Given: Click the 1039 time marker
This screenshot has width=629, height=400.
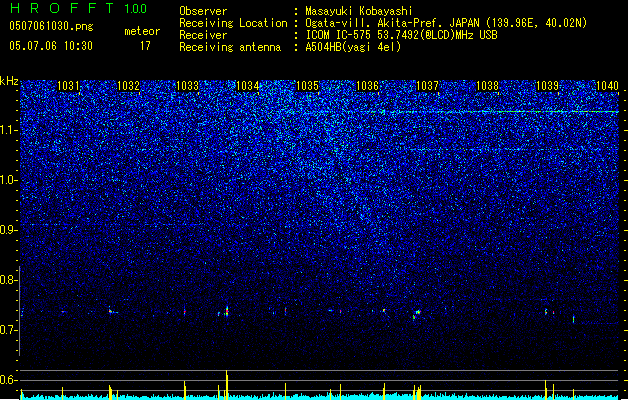Looking at the screenshot, I should click(548, 85).
